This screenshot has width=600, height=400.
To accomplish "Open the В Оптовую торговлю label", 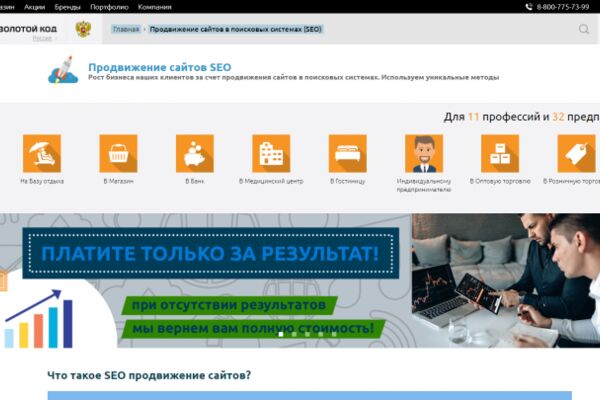I will (x=500, y=181).
